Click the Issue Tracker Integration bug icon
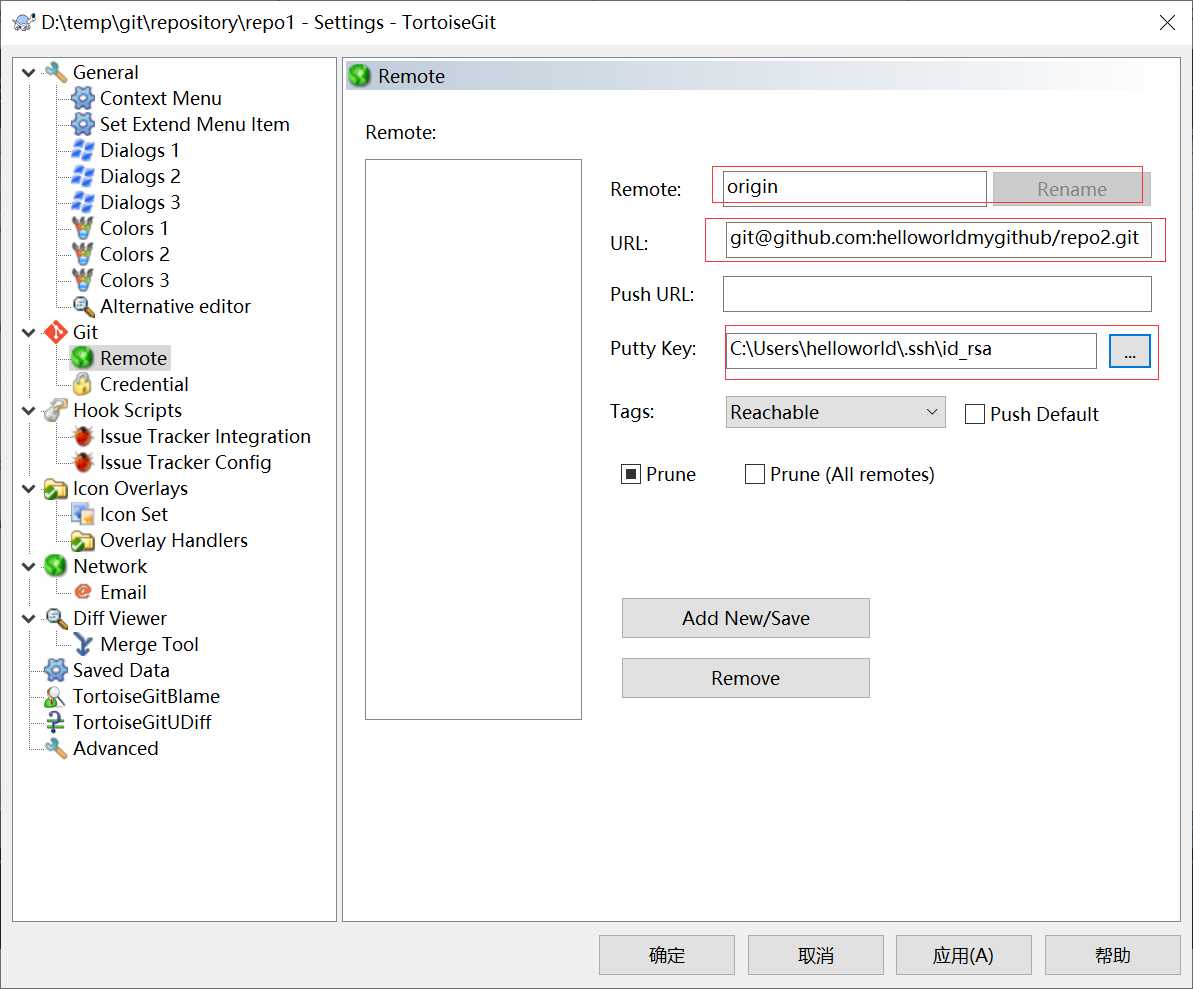Viewport: 1193px width, 989px height. tap(82, 437)
